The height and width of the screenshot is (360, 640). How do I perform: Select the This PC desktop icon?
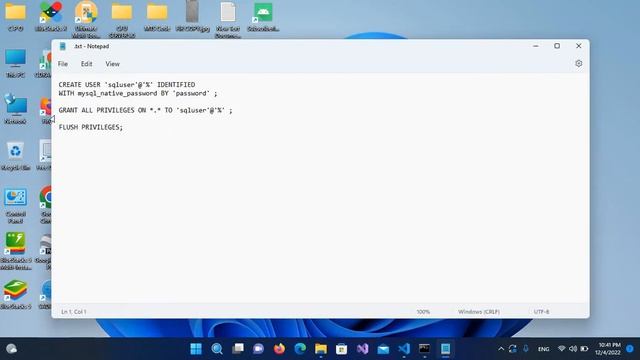[x=16, y=64]
